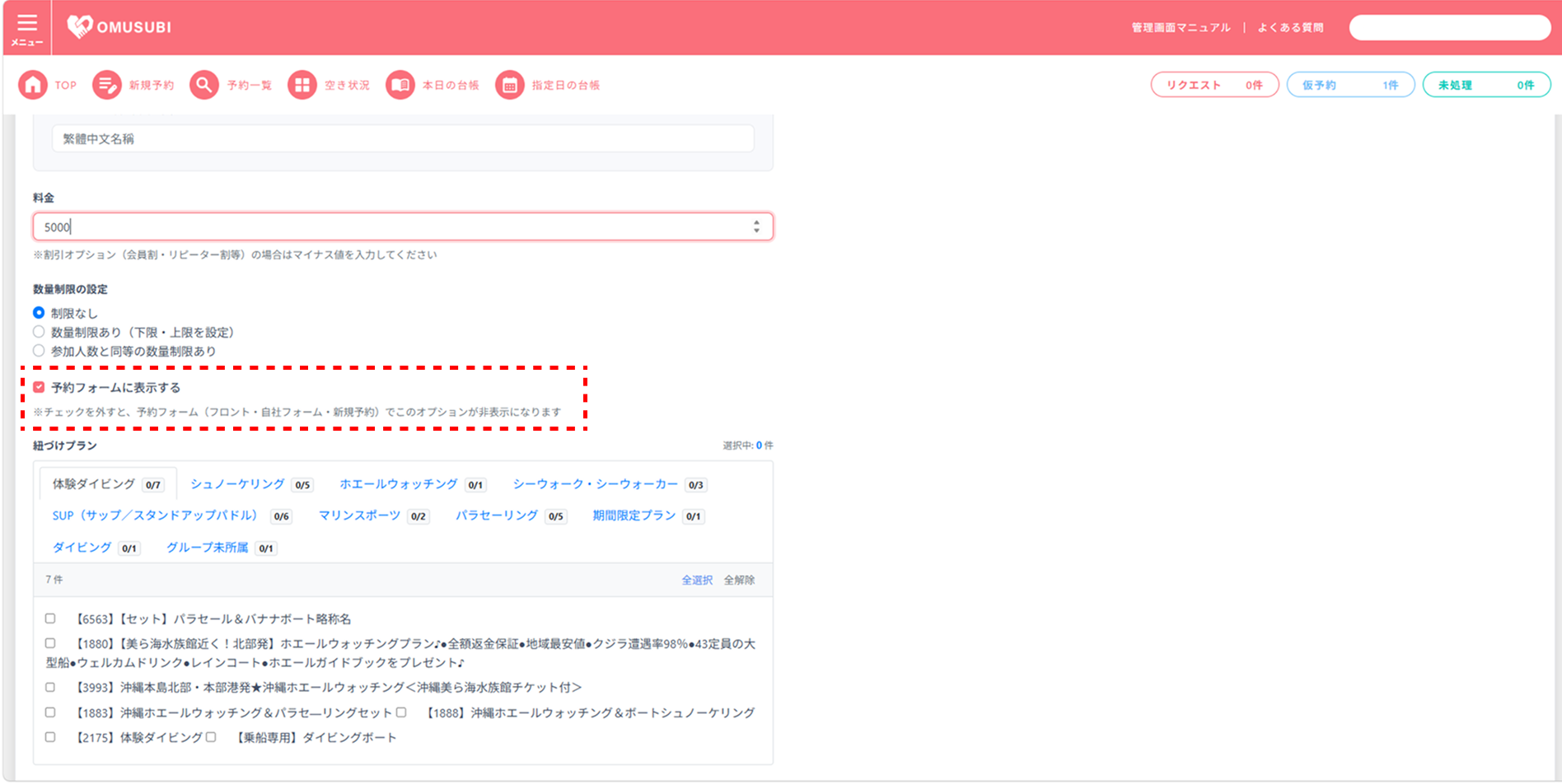Check plan 【1888】ホエールウォッチング＆ボートシュノーケリング

coord(401,712)
